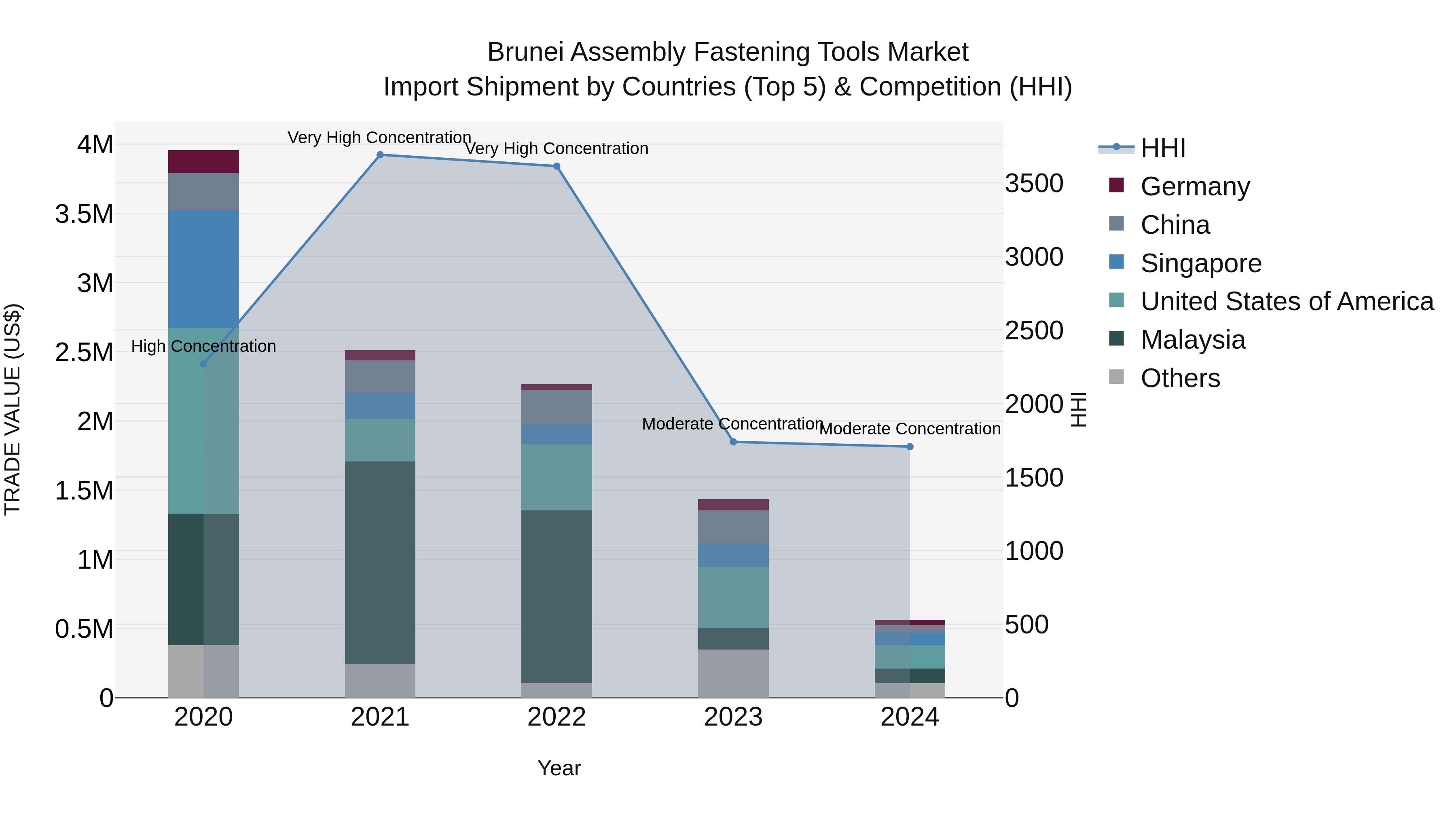
Task: Click the 2022 China bar segment
Action: [557, 407]
